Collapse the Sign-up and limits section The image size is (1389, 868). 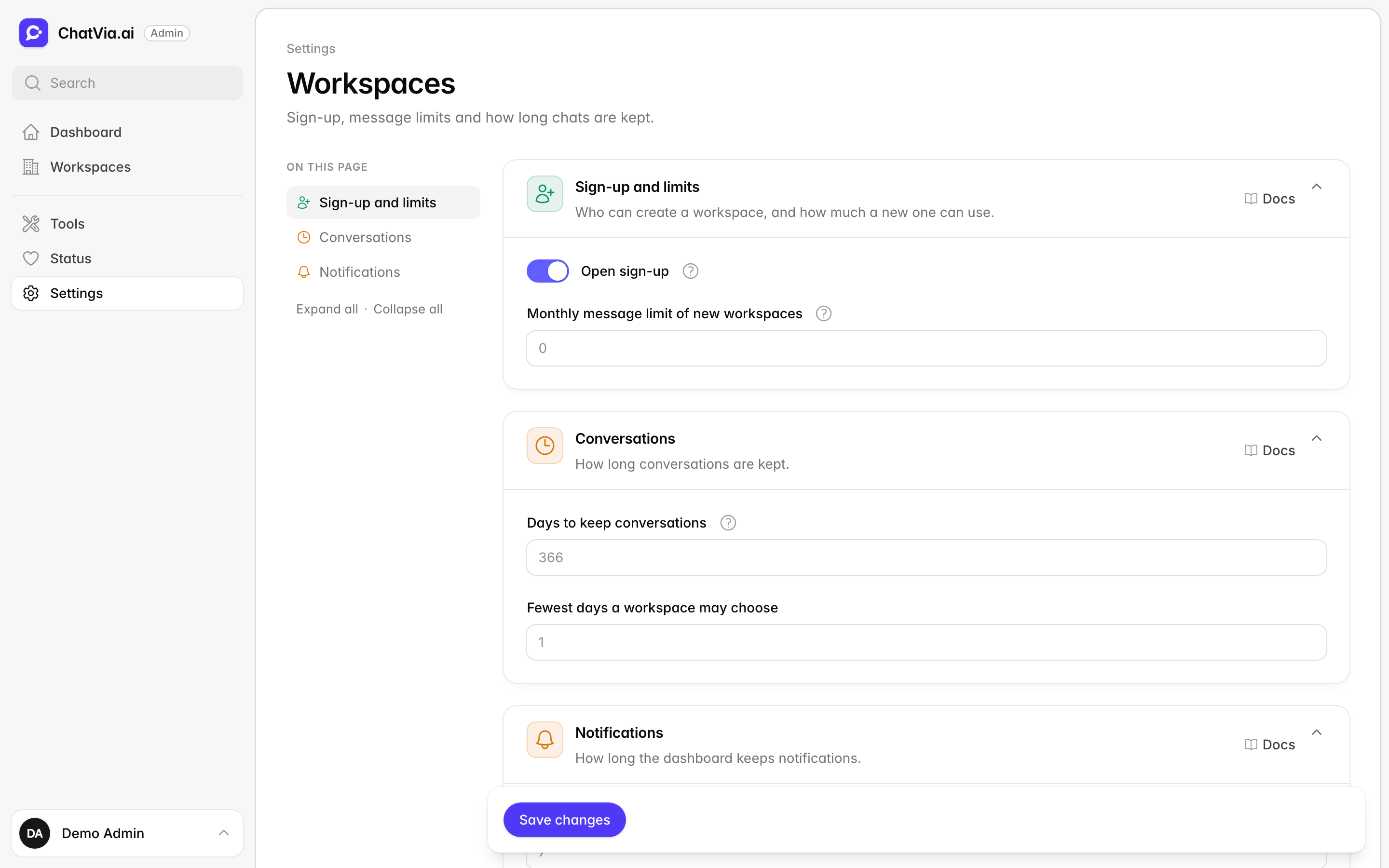pos(1317,187)
